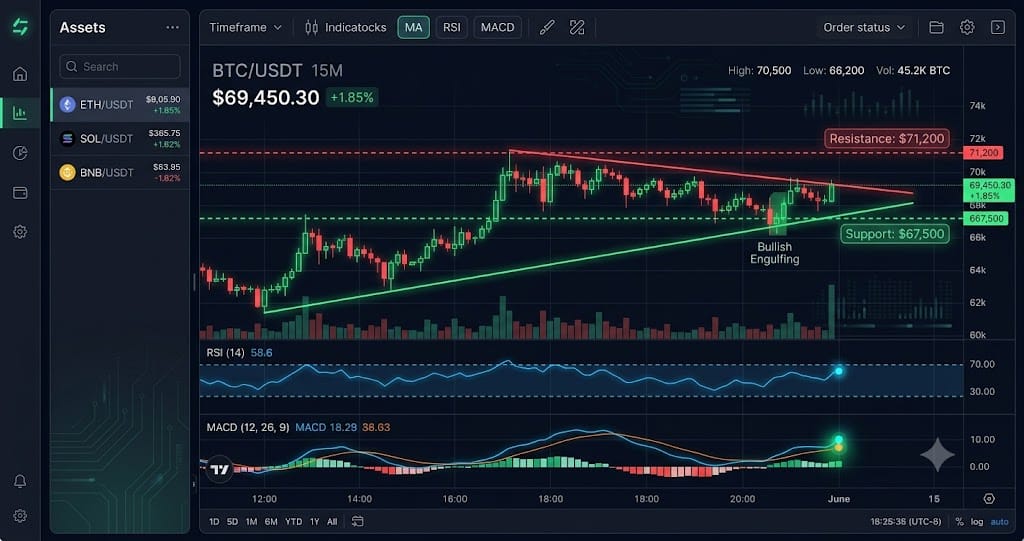Click the glowing RSI current-value dot
The image size is (1024, 541).
[x=839, y=371]
